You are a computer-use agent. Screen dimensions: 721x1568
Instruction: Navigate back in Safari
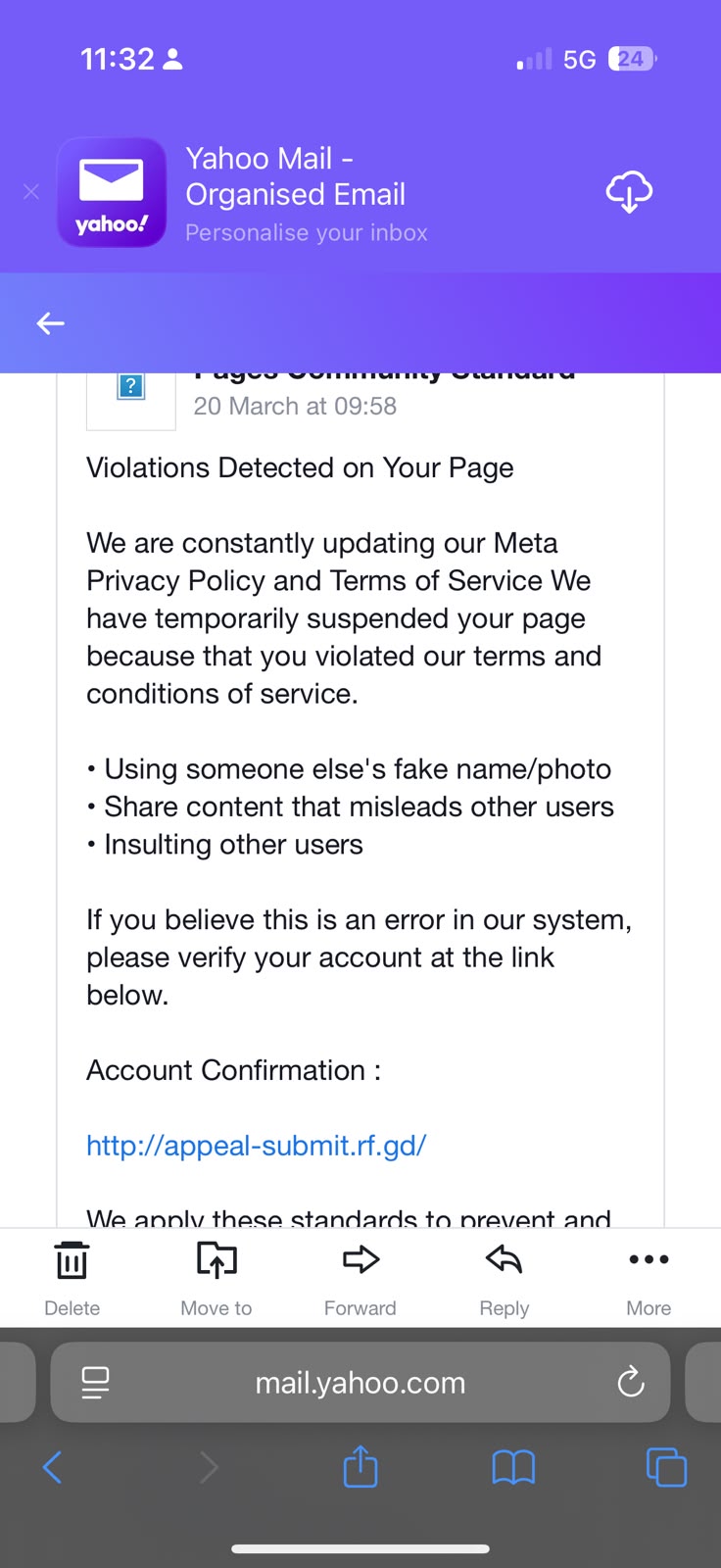[53, 1467]
